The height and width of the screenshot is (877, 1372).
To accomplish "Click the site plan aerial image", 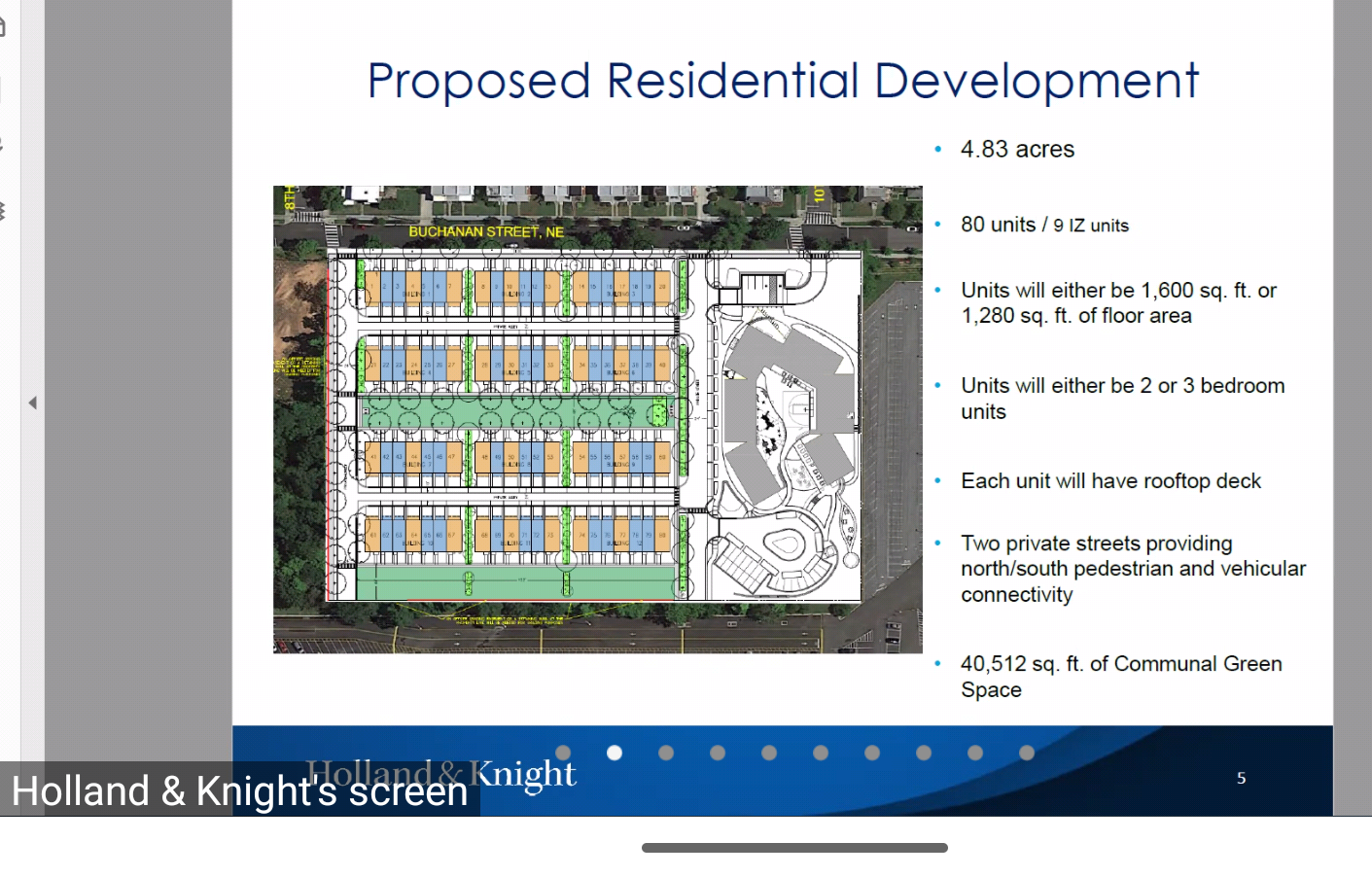I will [597, 419].
